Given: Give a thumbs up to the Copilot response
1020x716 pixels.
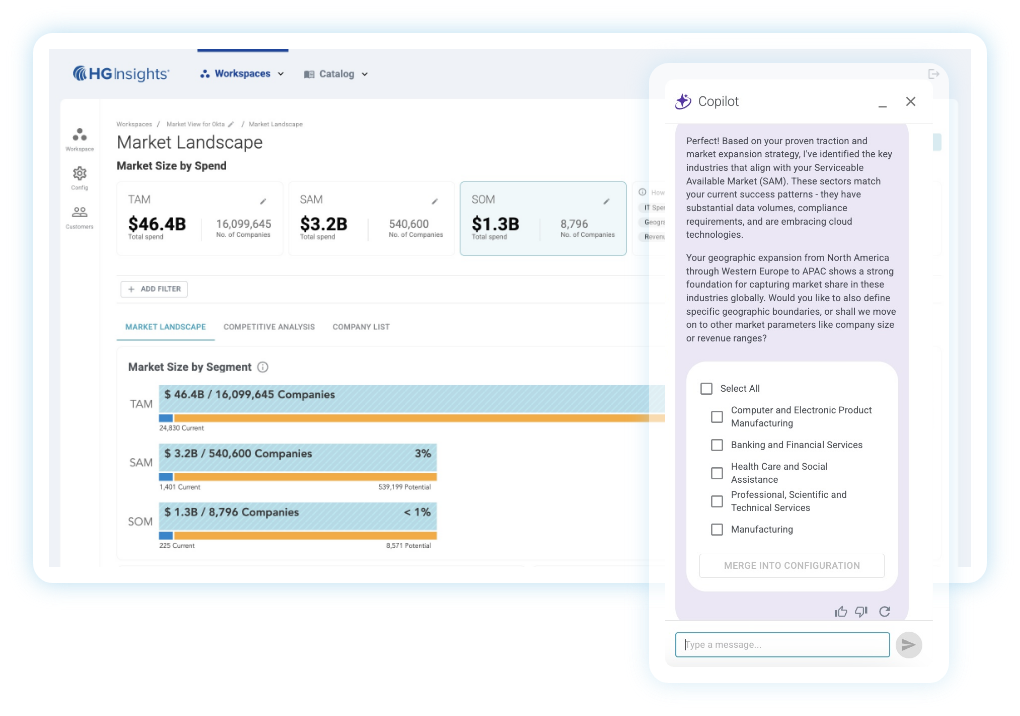Looking at the screenshot, I should tap(841, 611).
